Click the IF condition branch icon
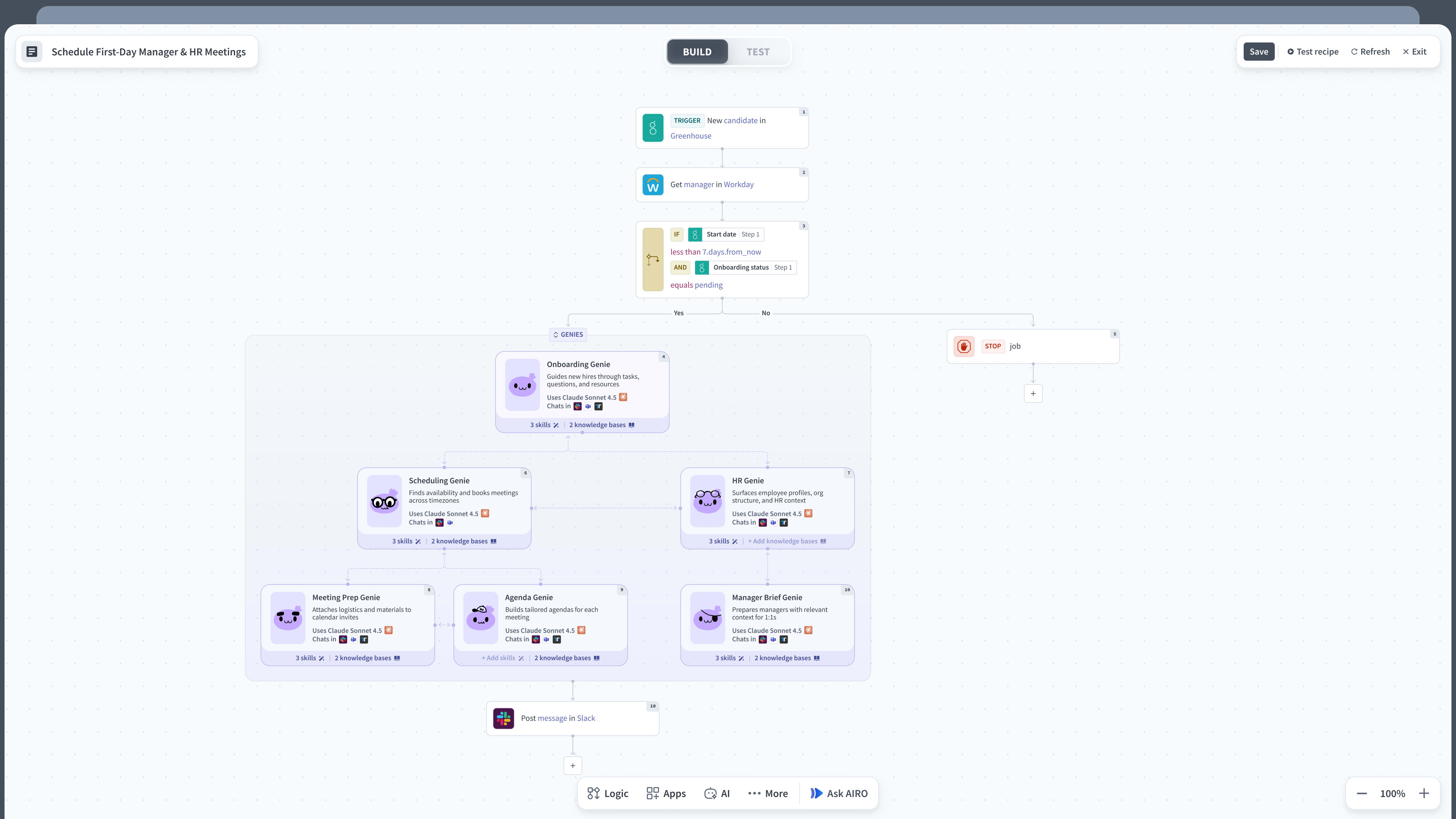 pos(653,259)
